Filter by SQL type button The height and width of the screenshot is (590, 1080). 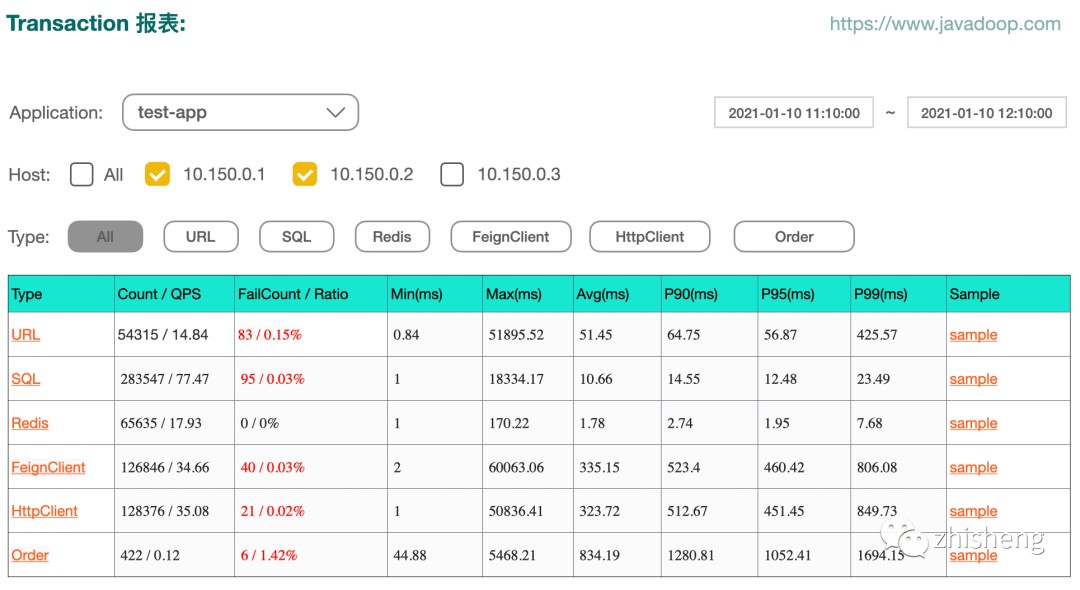coord(296,237)
